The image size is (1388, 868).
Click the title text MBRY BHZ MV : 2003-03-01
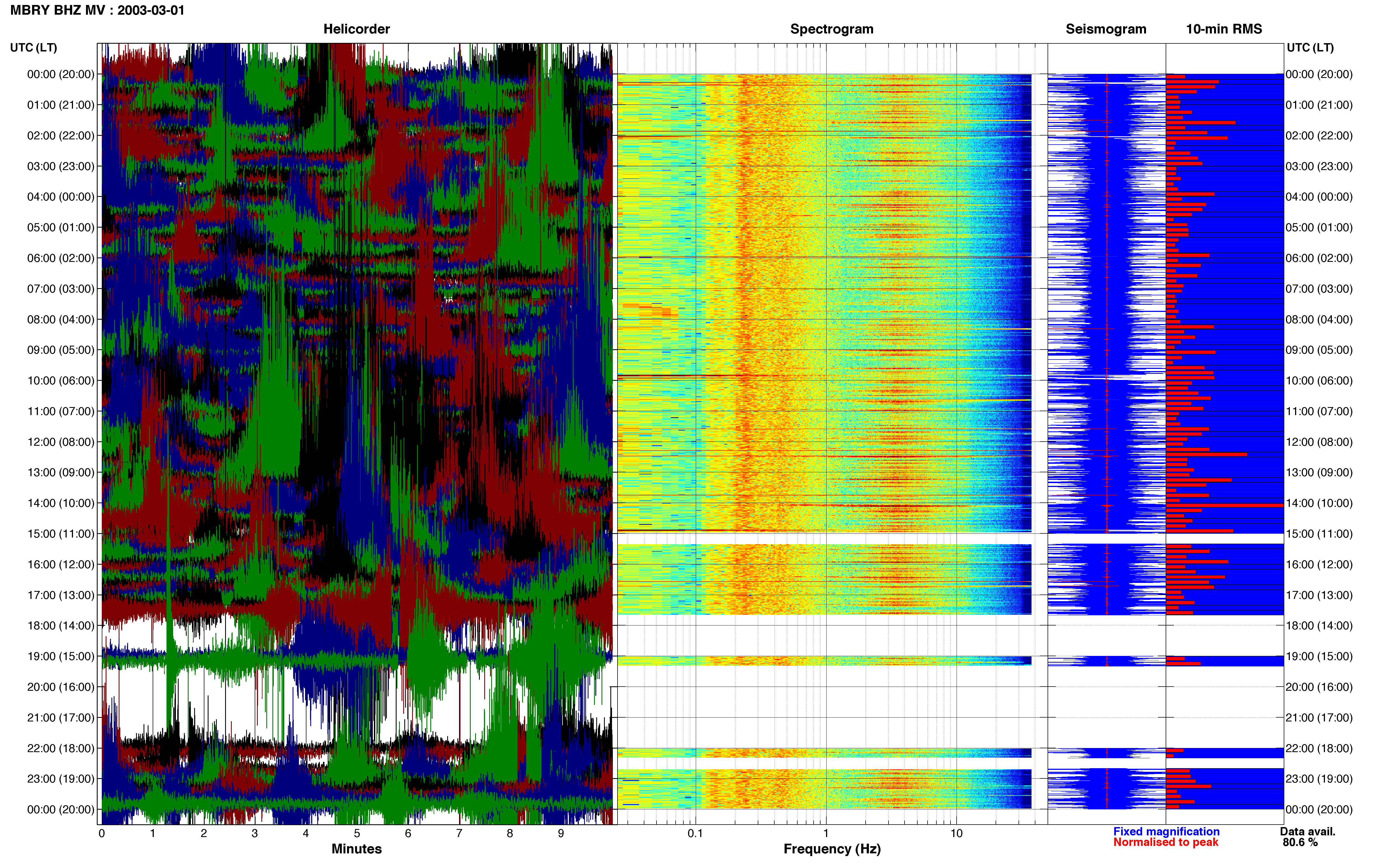click(x=98, y=10)
